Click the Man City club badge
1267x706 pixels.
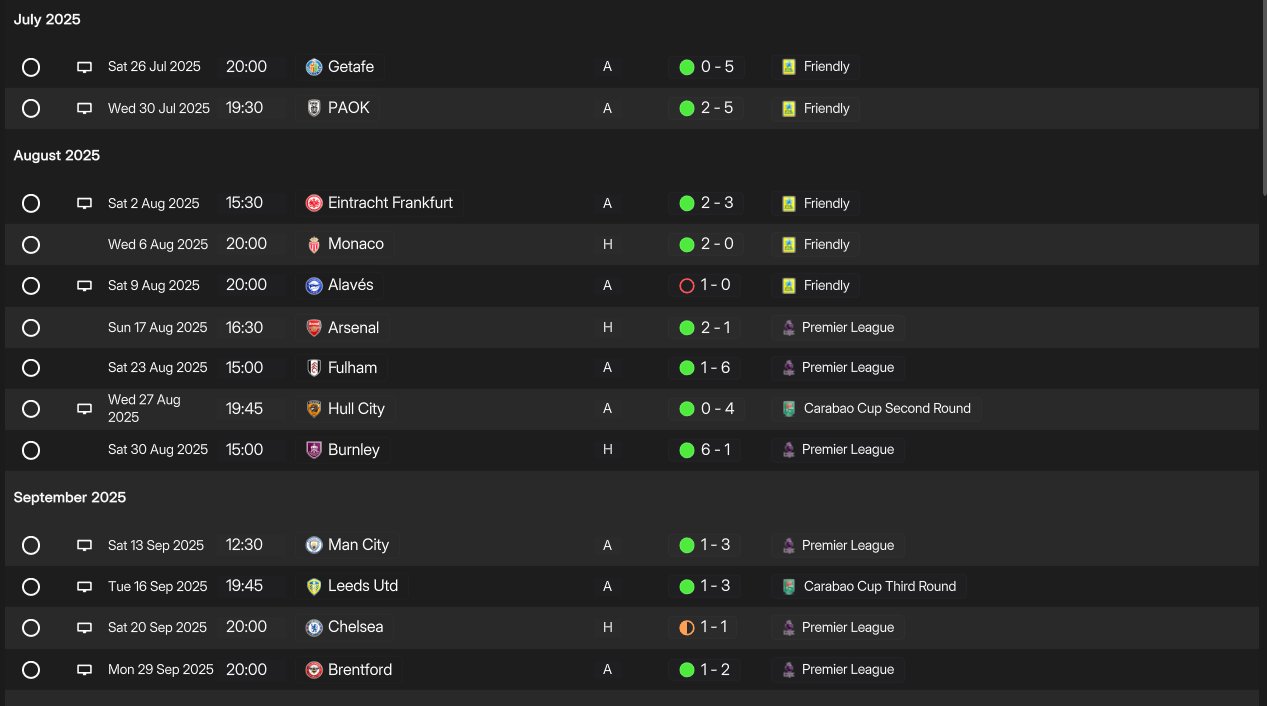tap(314, 545)
